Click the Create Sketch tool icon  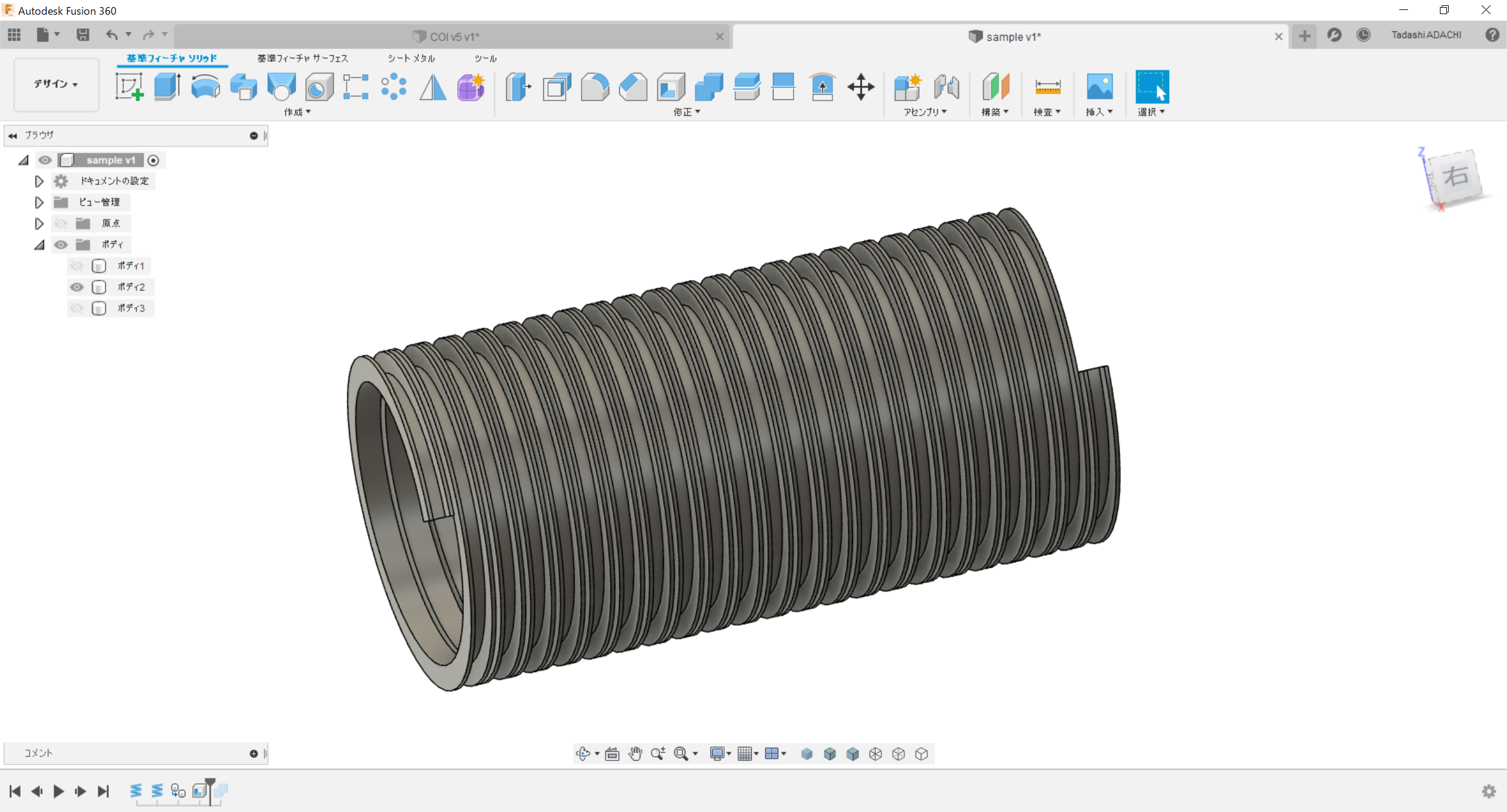tap(130, 87)
